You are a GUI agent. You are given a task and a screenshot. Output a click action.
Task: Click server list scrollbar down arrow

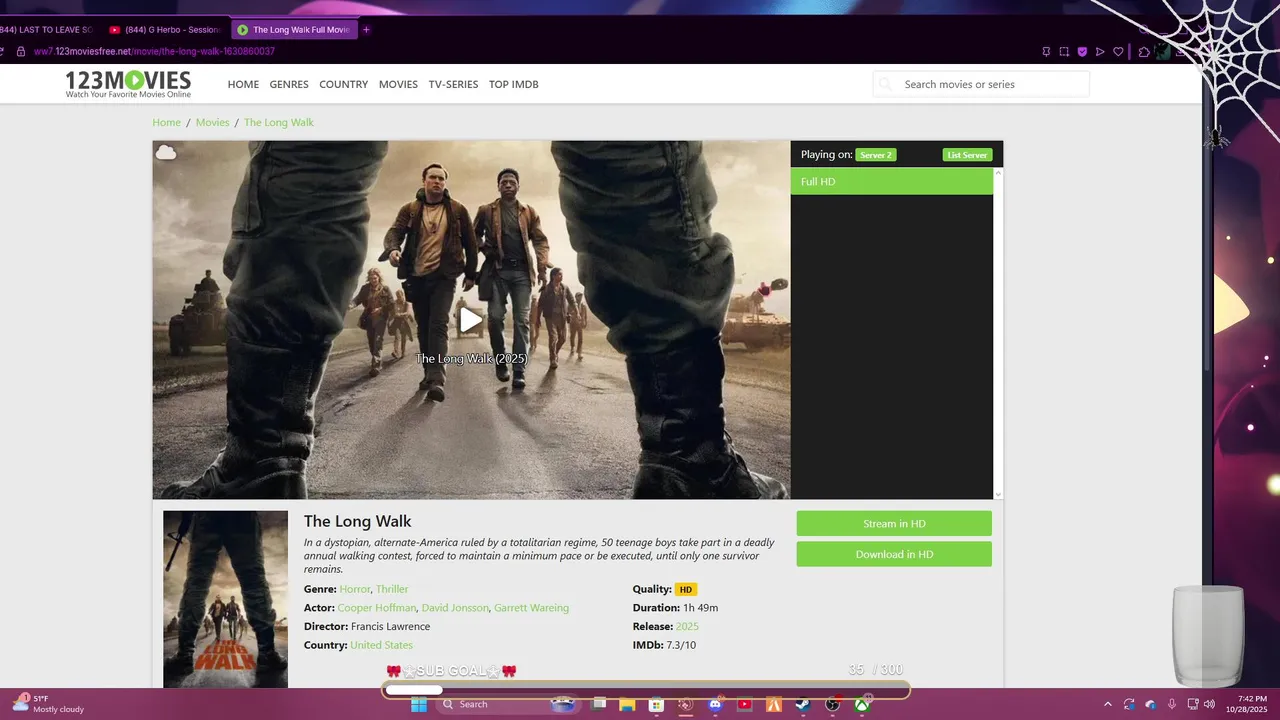(x=998, y=494)
